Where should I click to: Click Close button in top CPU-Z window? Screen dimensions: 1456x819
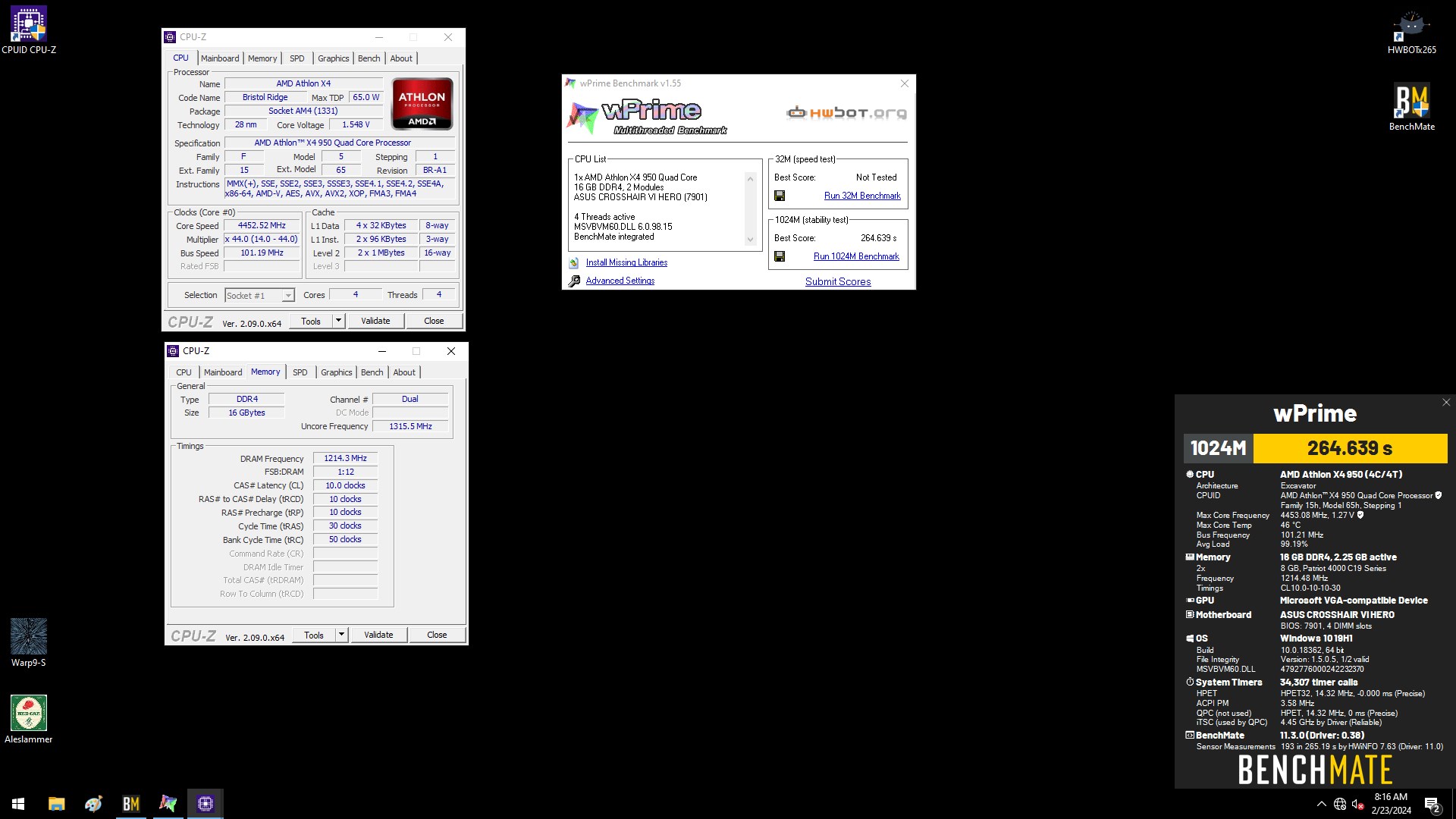point(434,321)
